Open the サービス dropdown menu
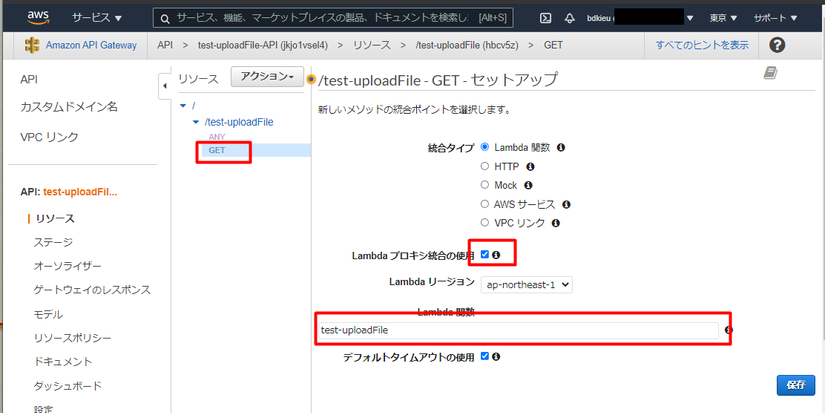This screenshot has height=413, width=825. point(97,18)
